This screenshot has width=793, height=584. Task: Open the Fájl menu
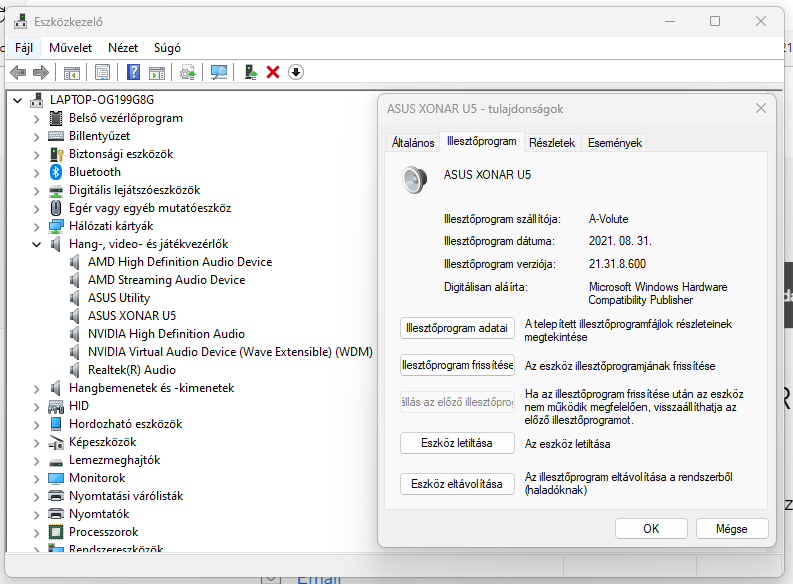24,48
